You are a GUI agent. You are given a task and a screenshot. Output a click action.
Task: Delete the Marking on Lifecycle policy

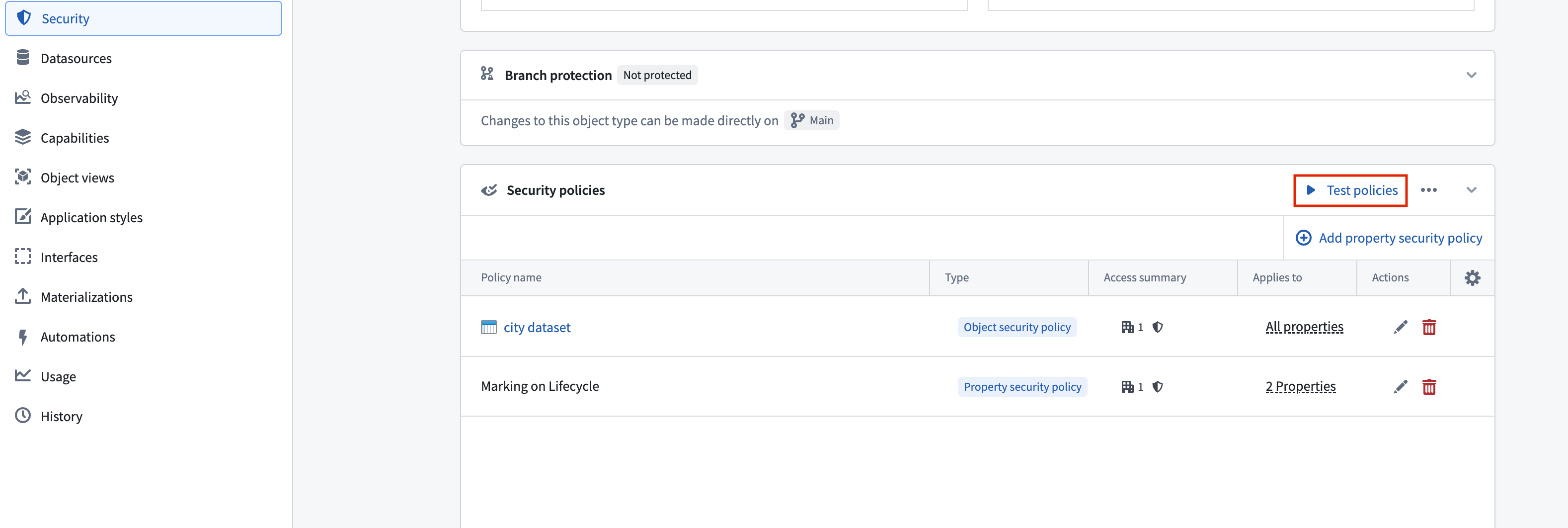click(x=1429, y=387)
